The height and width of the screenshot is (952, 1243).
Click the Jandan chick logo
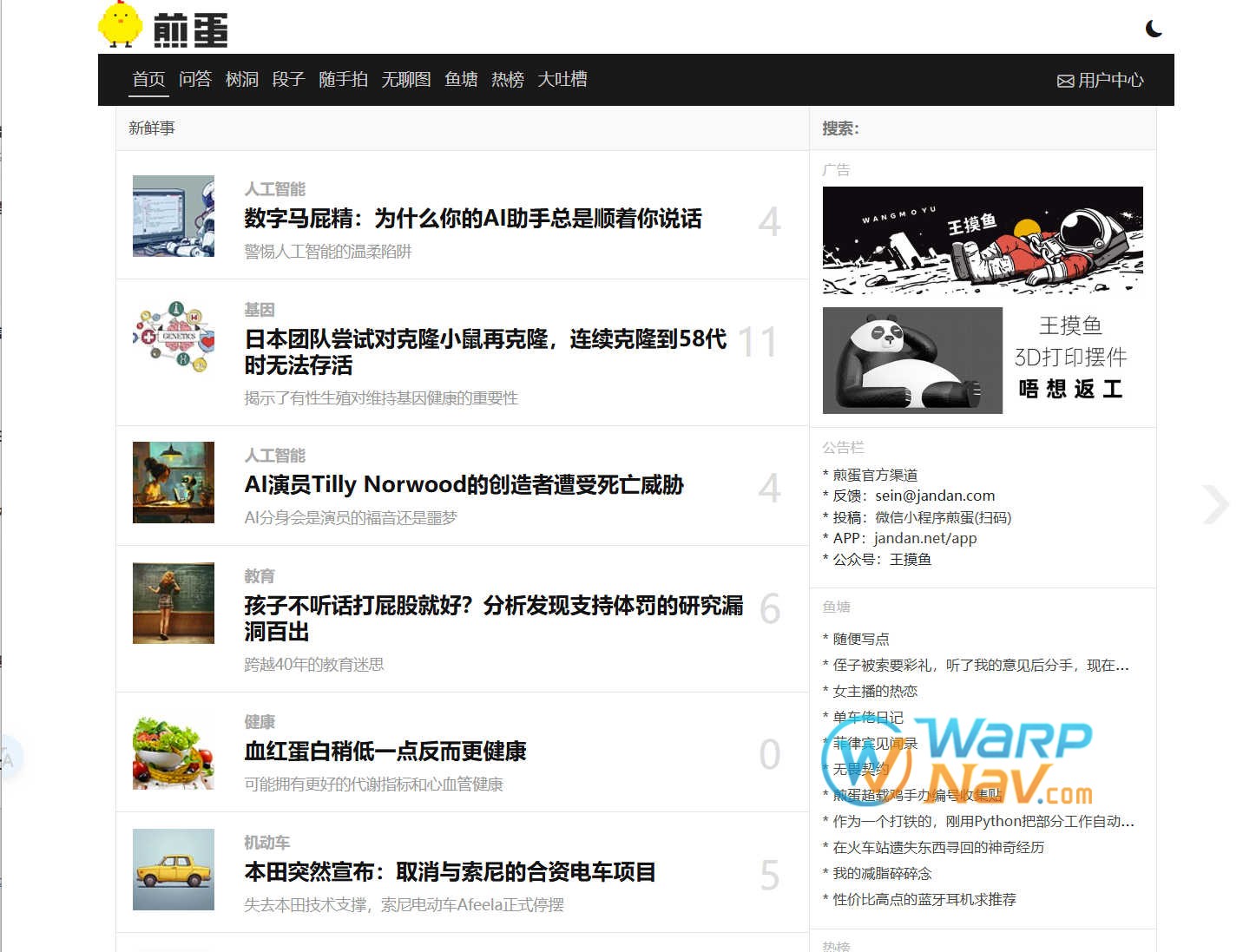tap(120, 25)
